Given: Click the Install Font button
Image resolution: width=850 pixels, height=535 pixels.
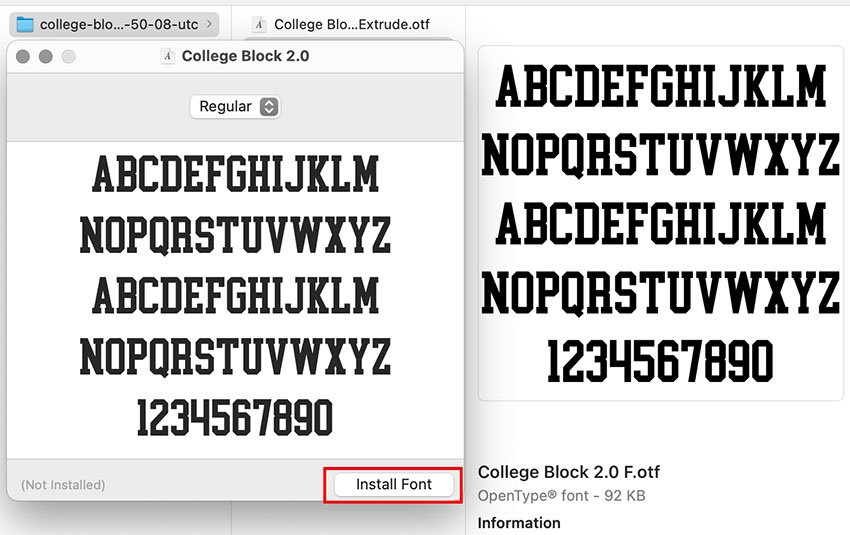Looking at the screenshot, I should pyautogui.click(x=395, y=484).
